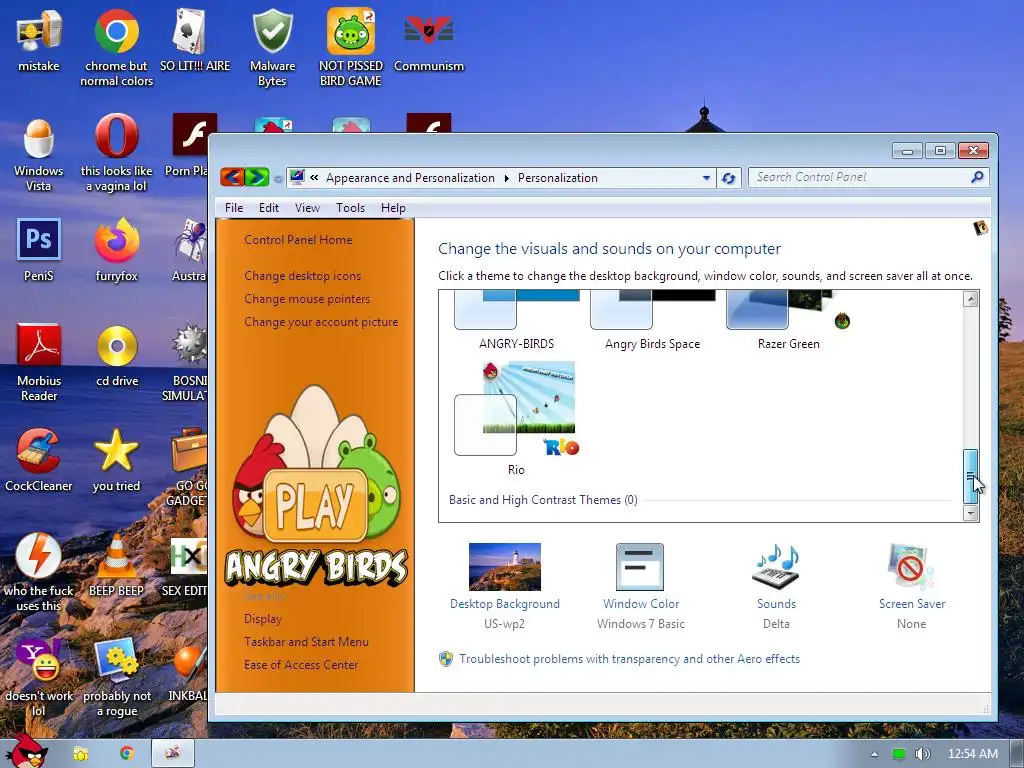Click the theme list scroll up arrow

pos(970,299)
